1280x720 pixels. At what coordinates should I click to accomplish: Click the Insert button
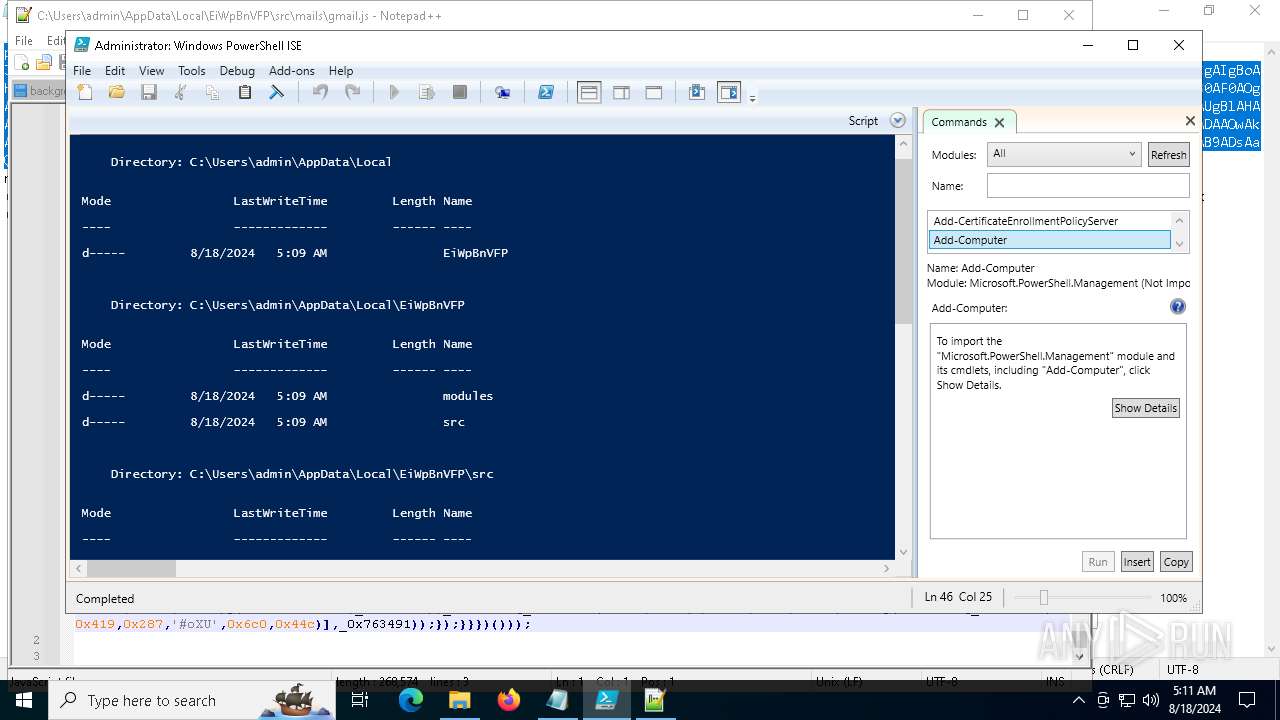[x=1137, y=562]
